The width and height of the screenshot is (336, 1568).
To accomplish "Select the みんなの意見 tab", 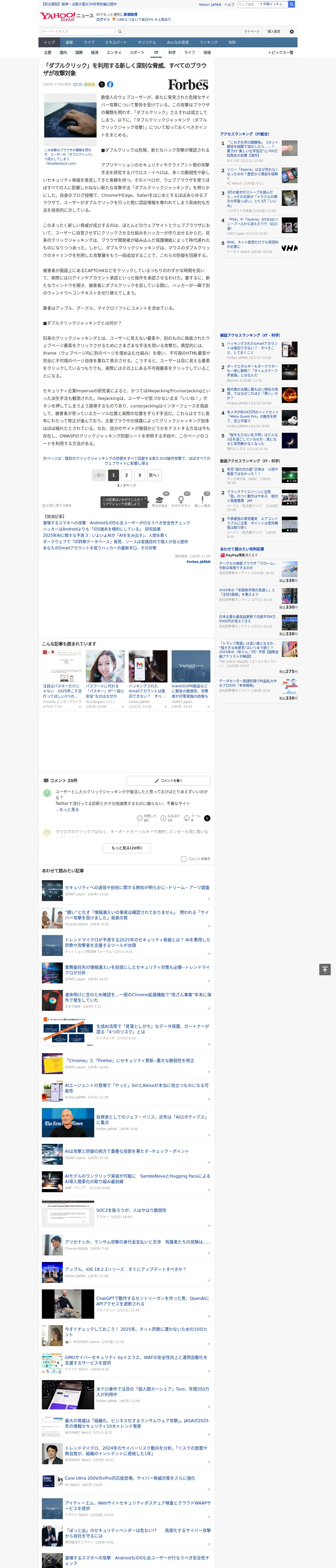I will pyautogui.click(x=178, y=43).
